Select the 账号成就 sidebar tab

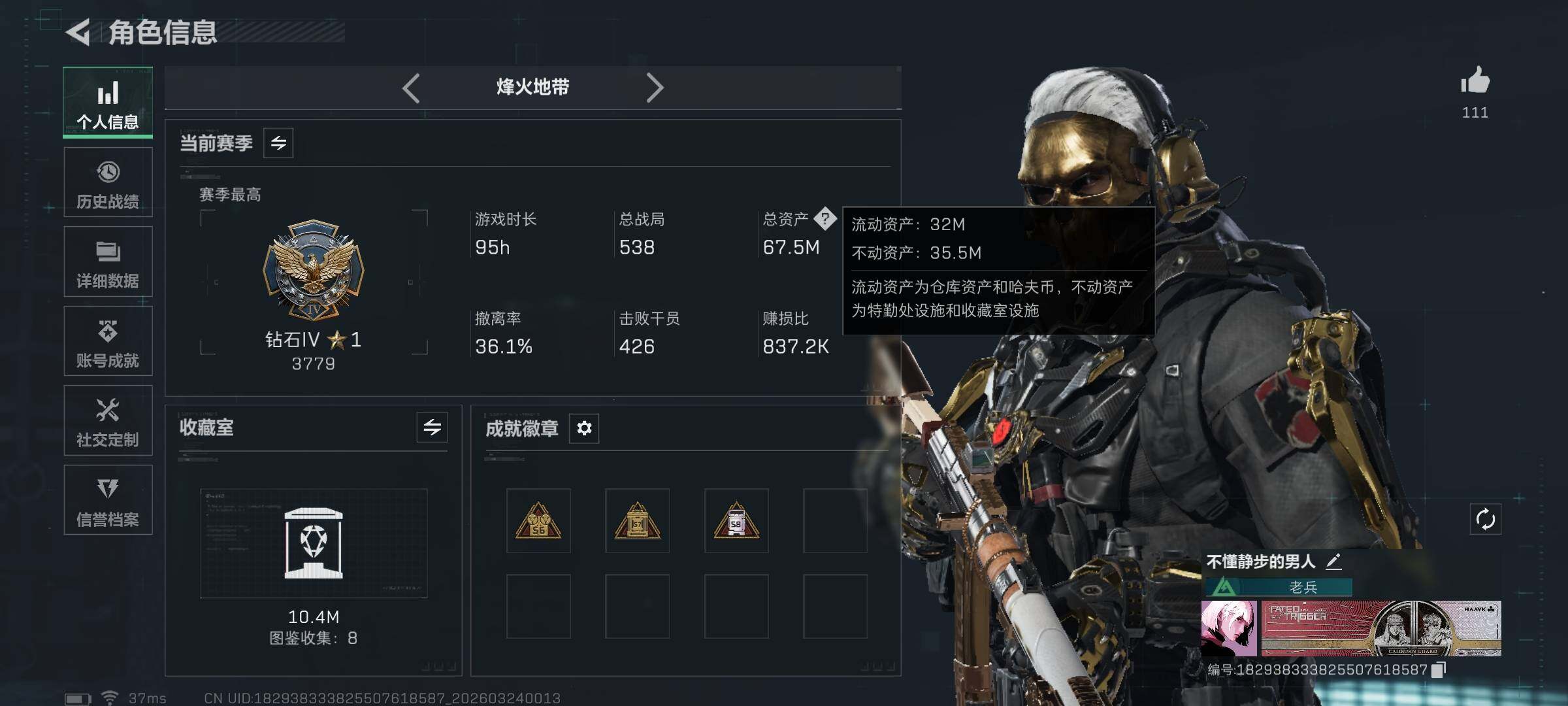[x=108, y=341]
